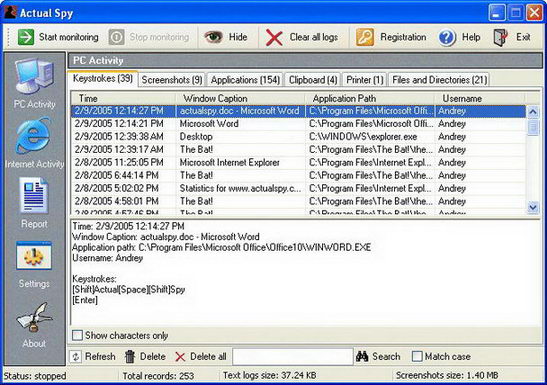
Task: Enable Show characters only checkbox
Action: [x=77, y=335]
